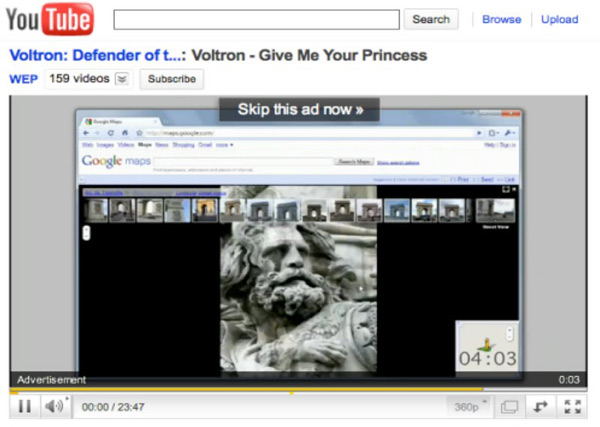Image resolution: width=600 pixels, height=427 pixels.
Task: Select the Street View thumbnail at the strip's end
Action: point(495,210)
